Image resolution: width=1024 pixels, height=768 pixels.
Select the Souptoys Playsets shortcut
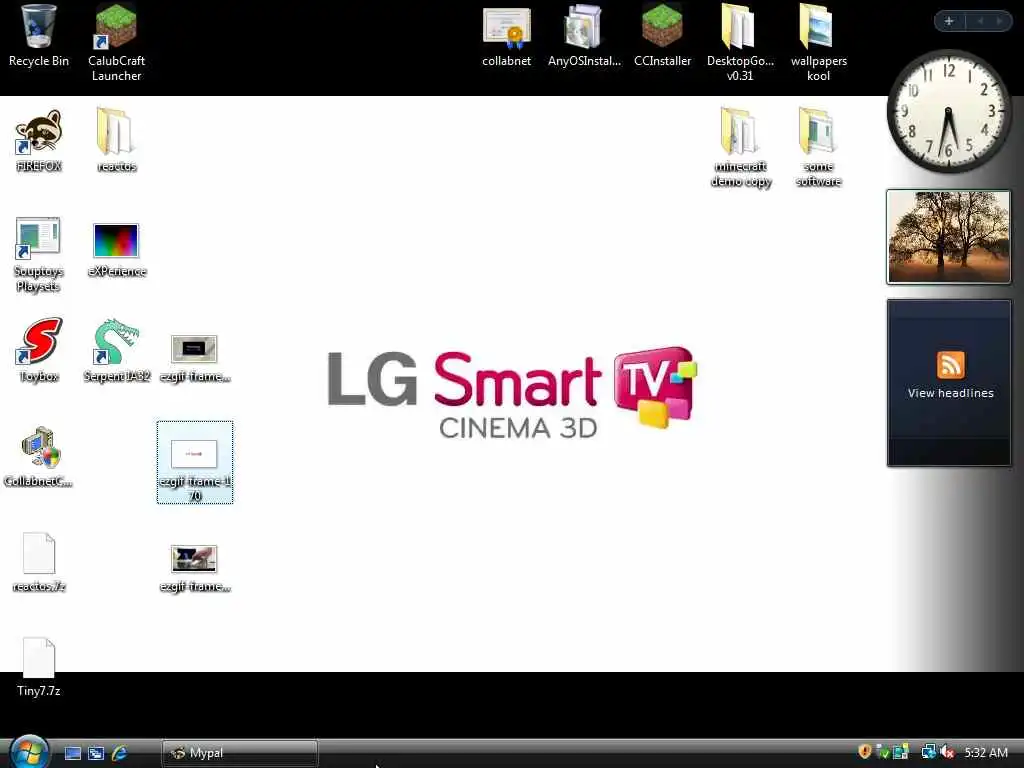pos(39,254)
